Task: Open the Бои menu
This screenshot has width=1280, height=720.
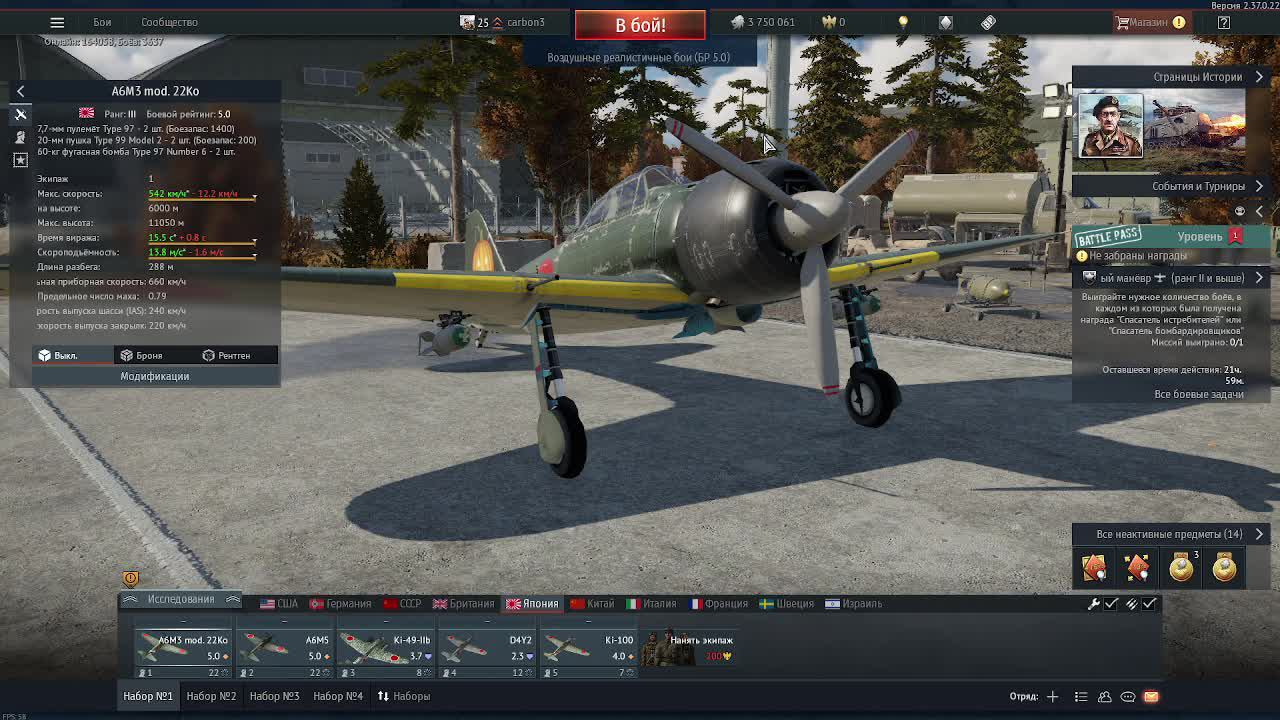Action: click(102, 22)
